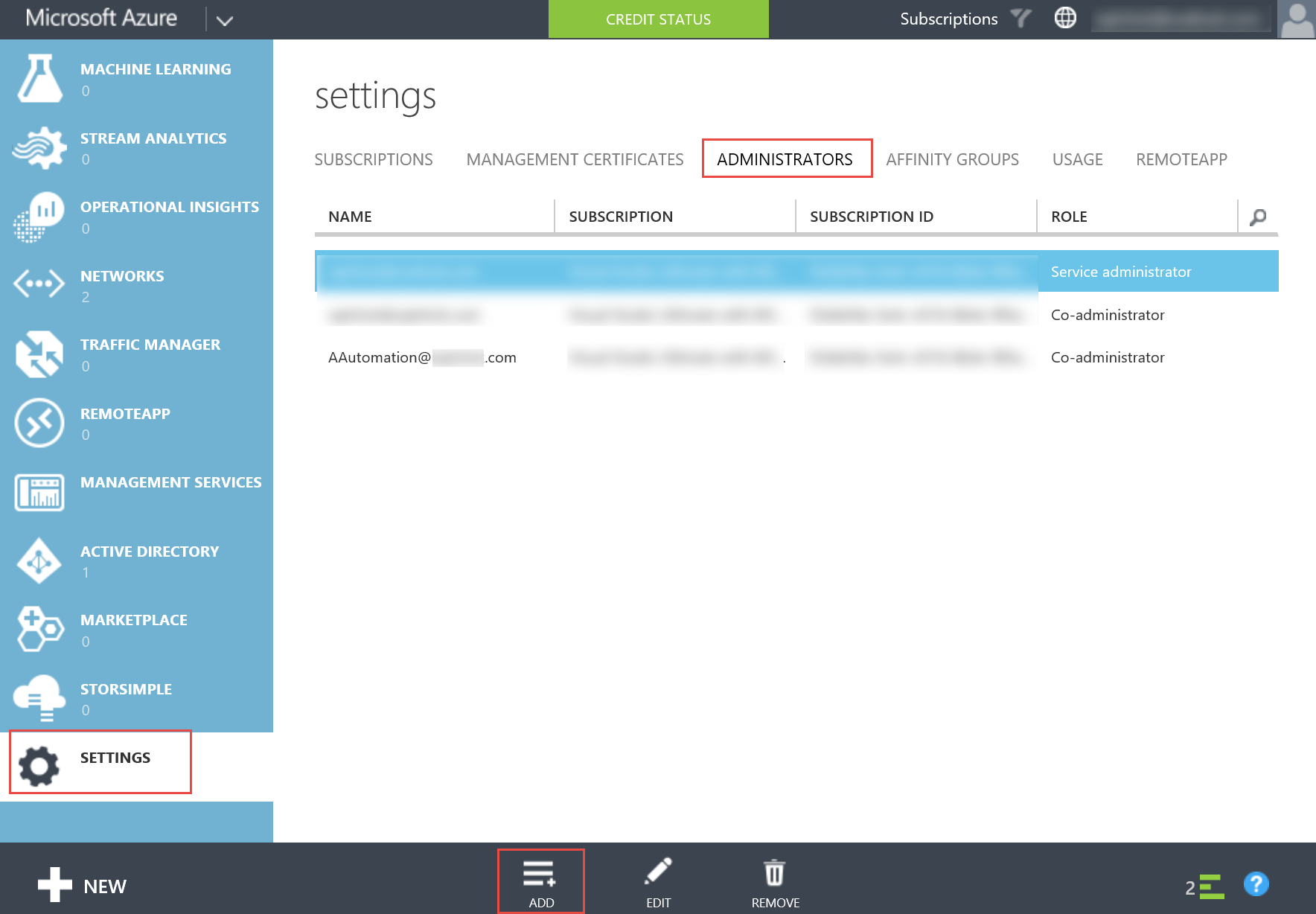Click the CREDIT STATUS button
This screenshot has width=1316, height=914.
click(x=659, y=19)
